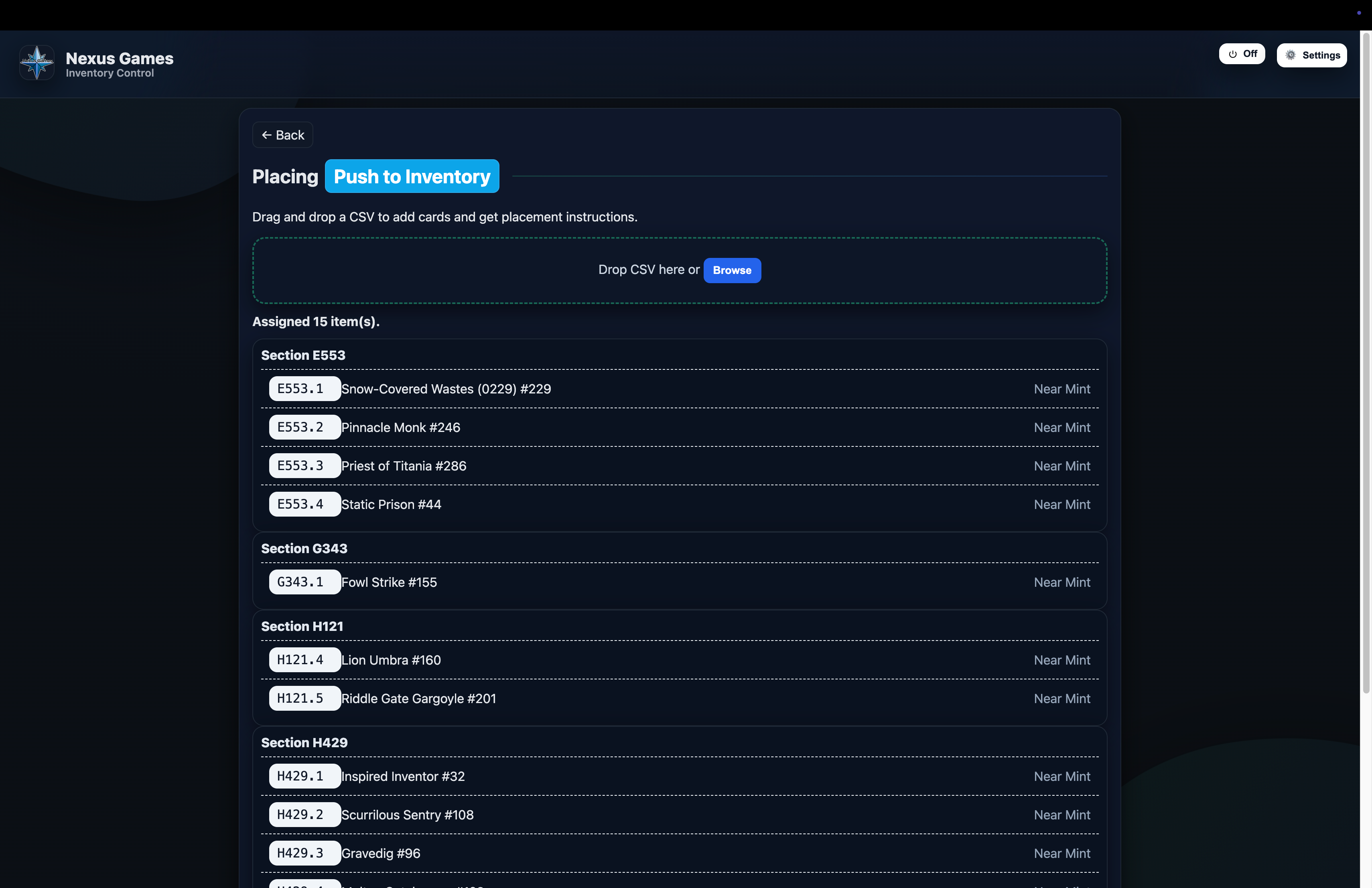1372x888 pixels.
Task: Click Lion Umbra #160 entry
Action: (x=392, y=660)
